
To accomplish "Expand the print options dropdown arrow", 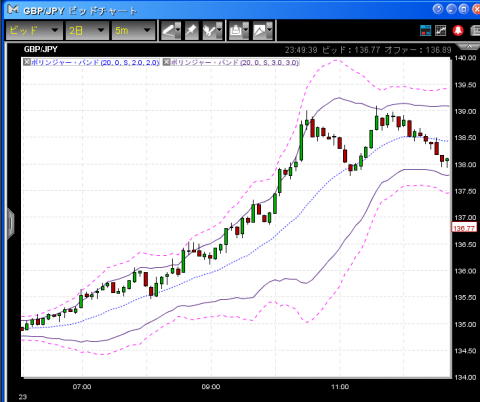I will pyautogui.click(x=246, y=31).
